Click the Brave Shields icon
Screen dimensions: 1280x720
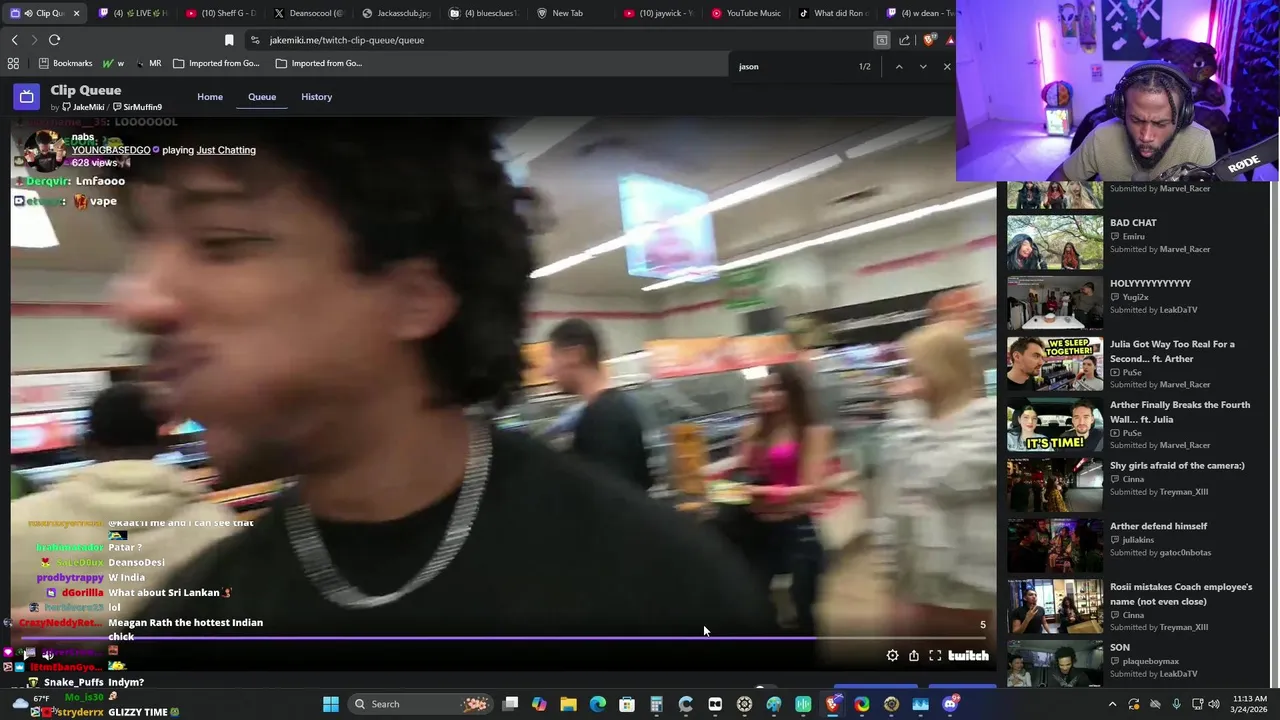click(930, 40)
